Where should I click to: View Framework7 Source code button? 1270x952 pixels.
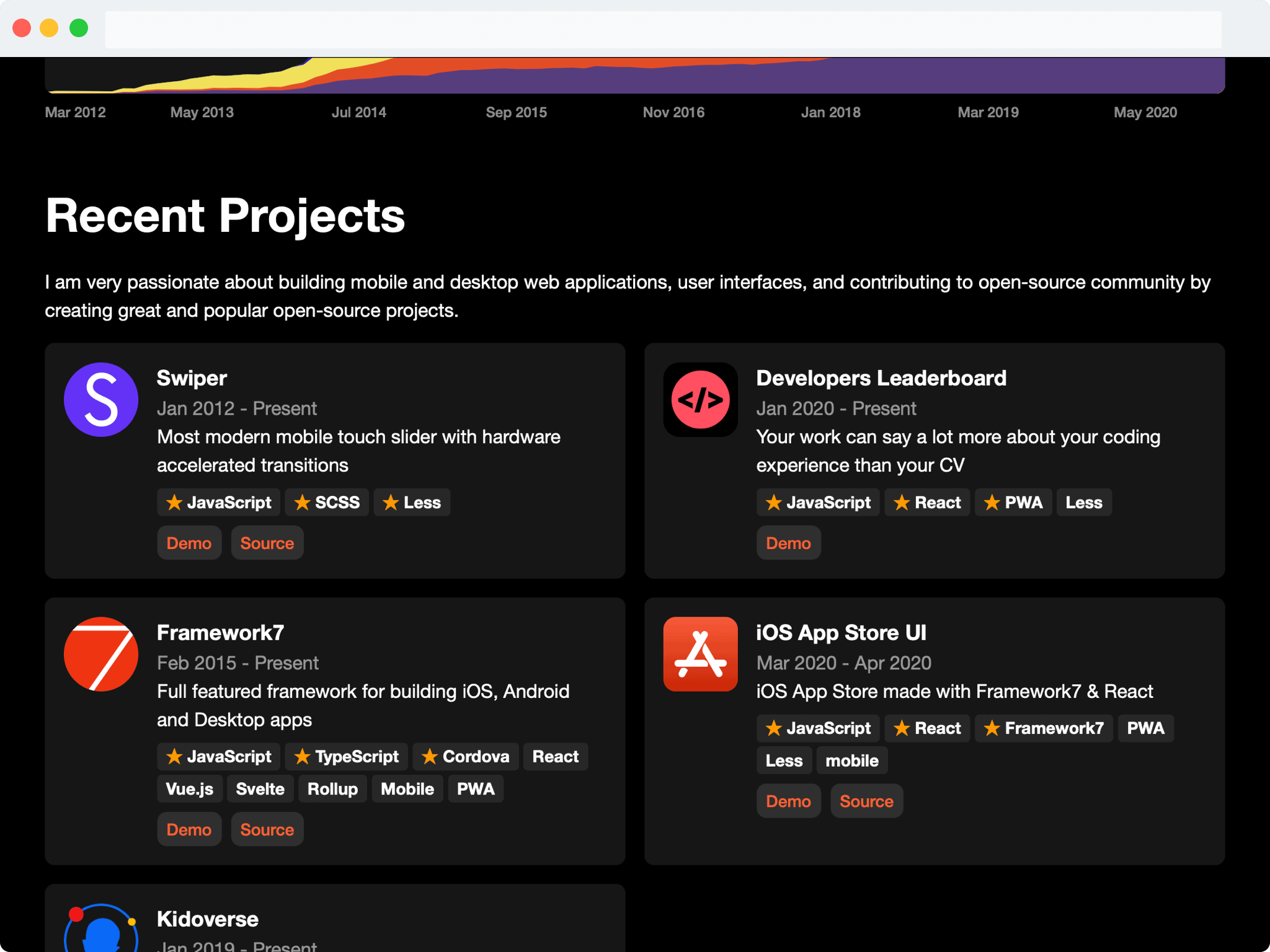[267, 829]
